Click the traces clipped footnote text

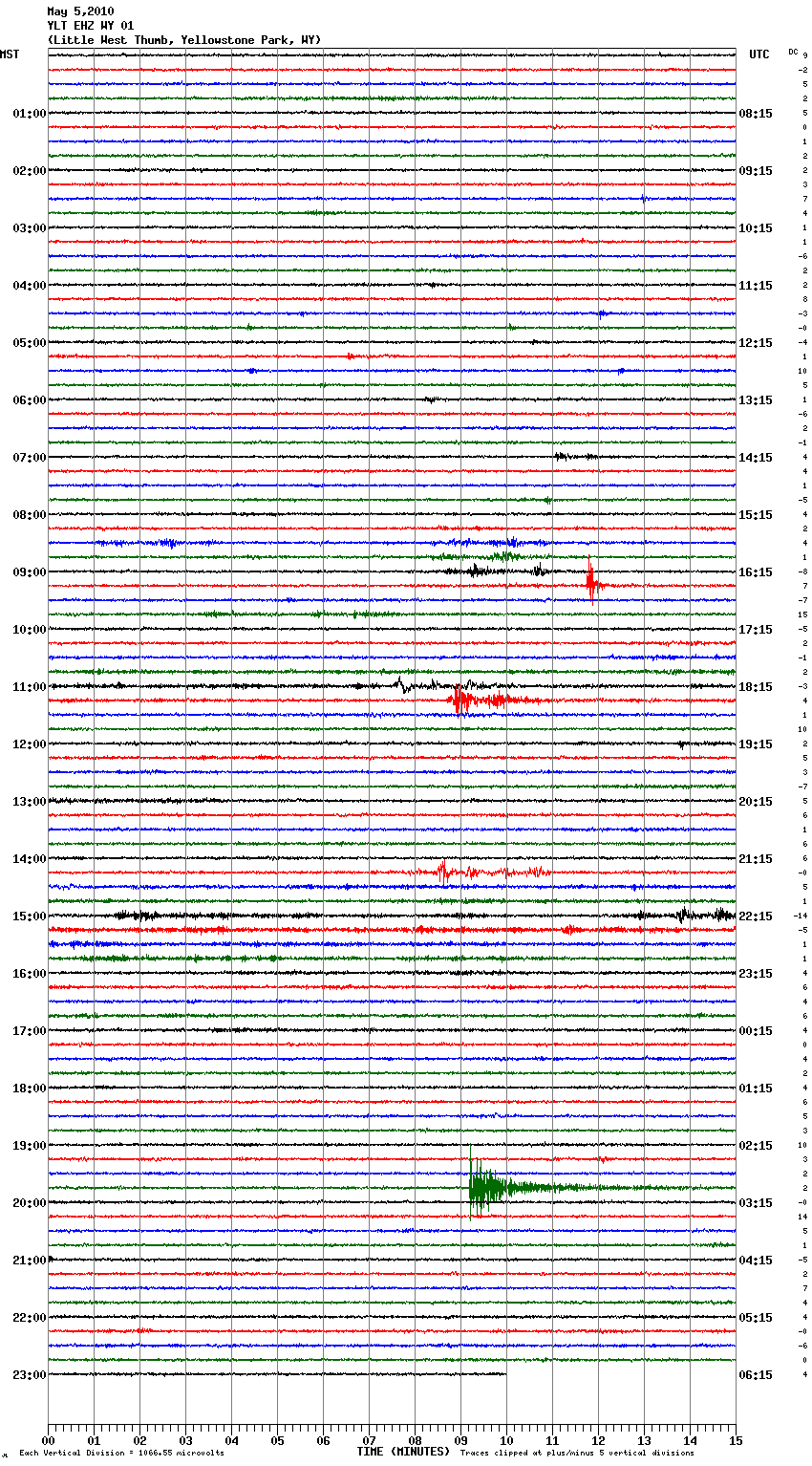[577, 1454]
